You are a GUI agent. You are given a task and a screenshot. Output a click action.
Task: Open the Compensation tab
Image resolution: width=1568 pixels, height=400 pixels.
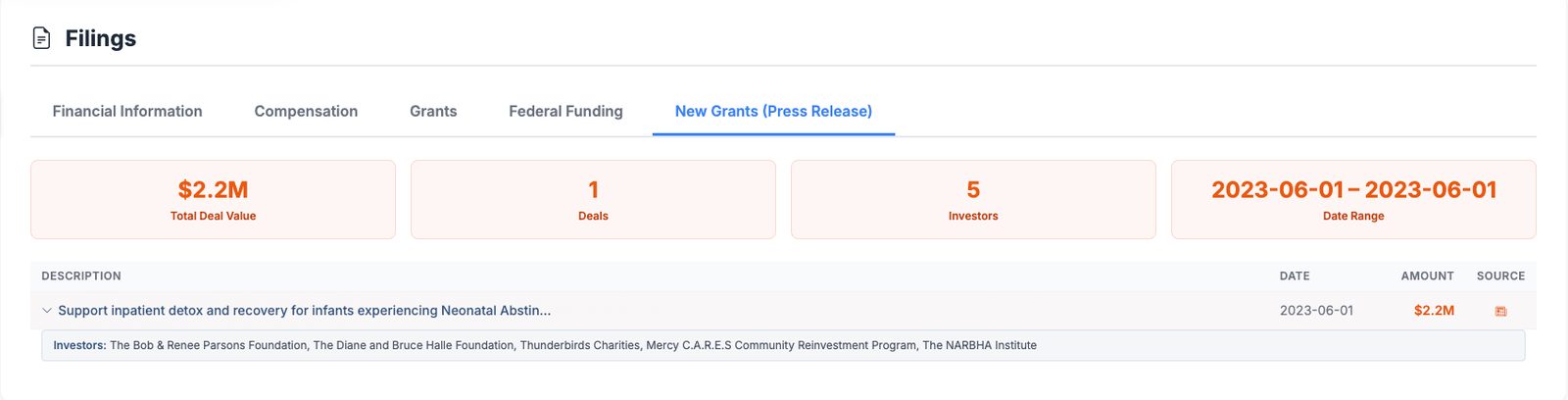(306, 111)
